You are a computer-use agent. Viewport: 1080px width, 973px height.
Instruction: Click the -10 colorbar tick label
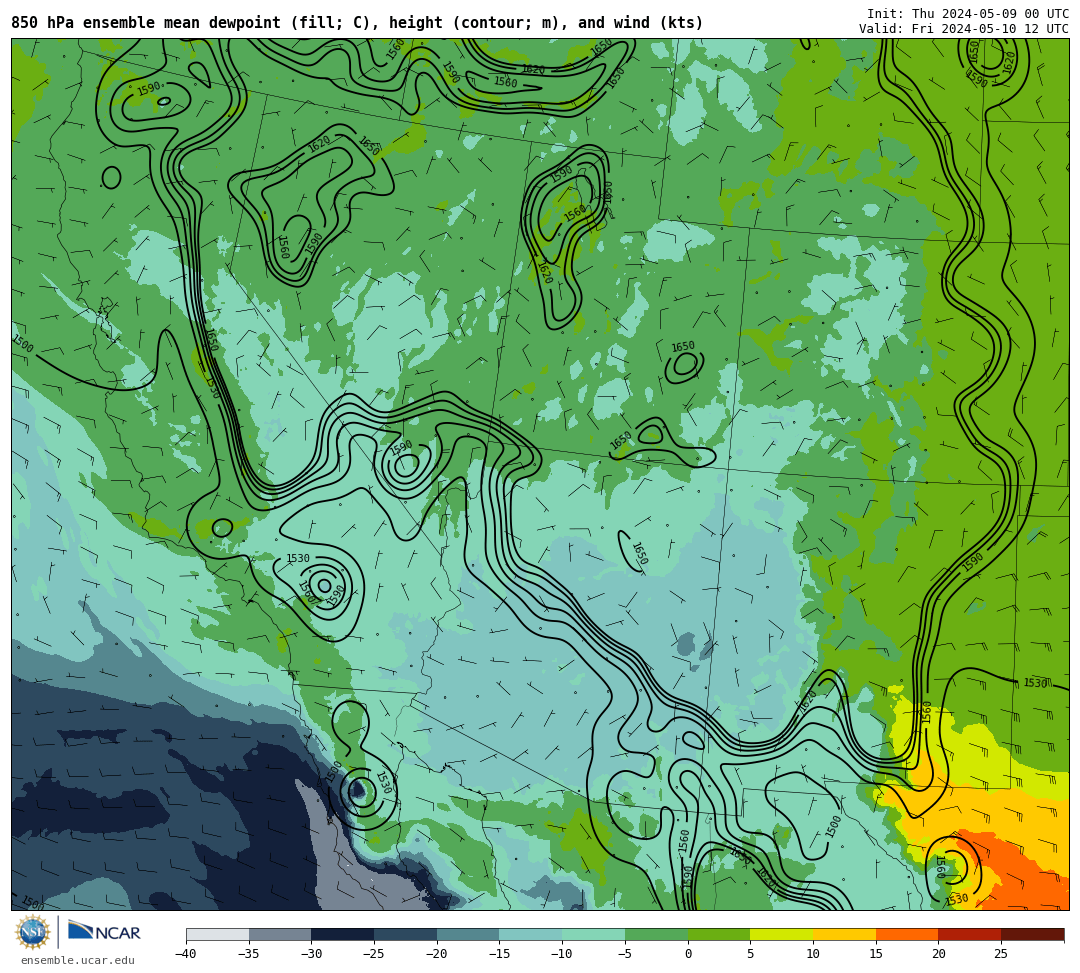(x=562, y=954)
